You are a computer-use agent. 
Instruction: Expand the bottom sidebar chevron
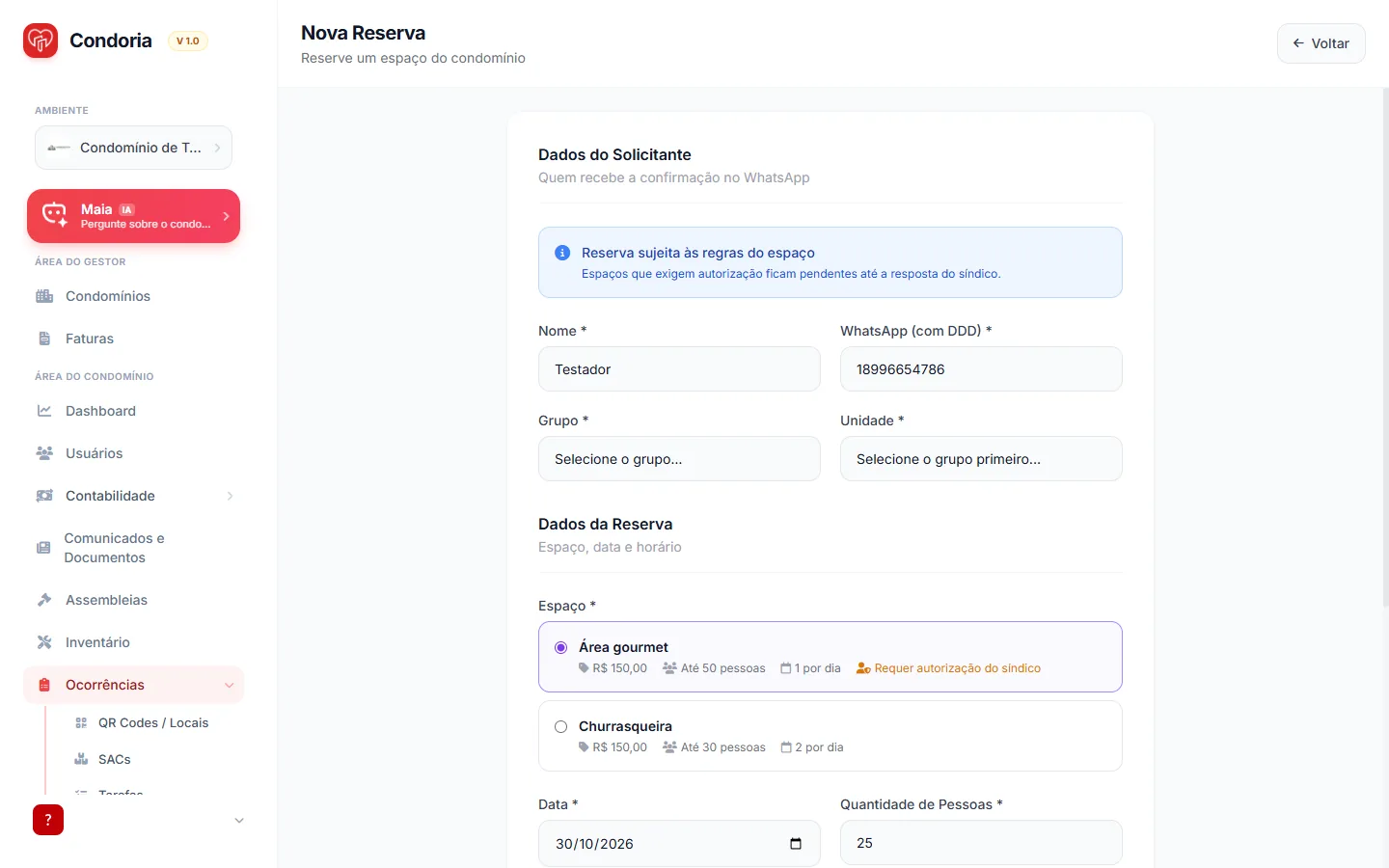(x=239, y=821)
